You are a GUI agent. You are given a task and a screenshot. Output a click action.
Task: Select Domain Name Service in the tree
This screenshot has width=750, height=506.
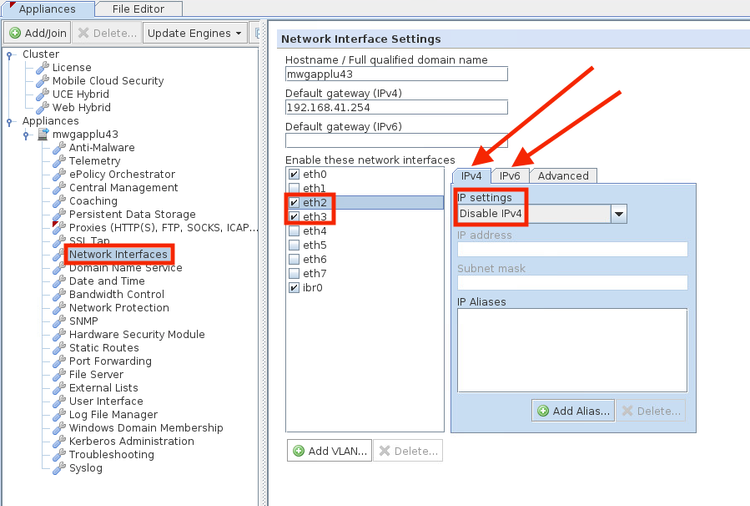pyautogui.click(x=125, y=268)
